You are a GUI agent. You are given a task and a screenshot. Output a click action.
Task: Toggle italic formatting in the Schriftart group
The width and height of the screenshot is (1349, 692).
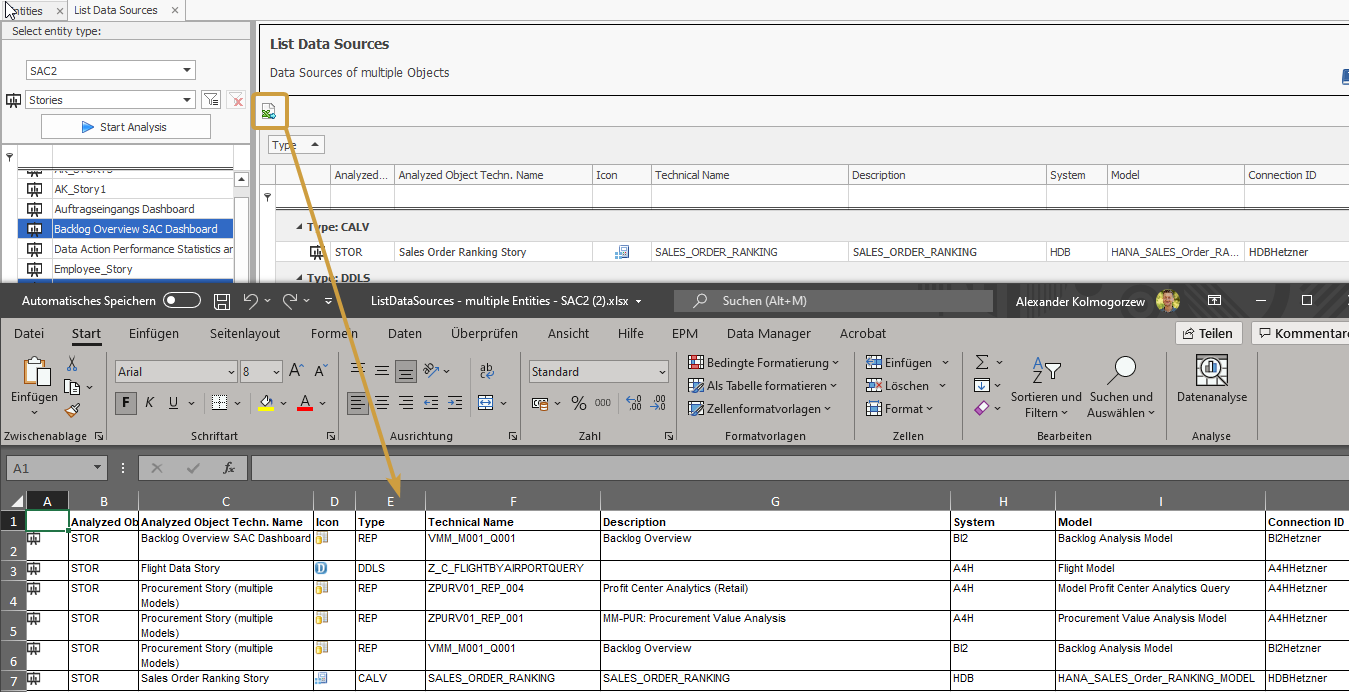point(149,403)
